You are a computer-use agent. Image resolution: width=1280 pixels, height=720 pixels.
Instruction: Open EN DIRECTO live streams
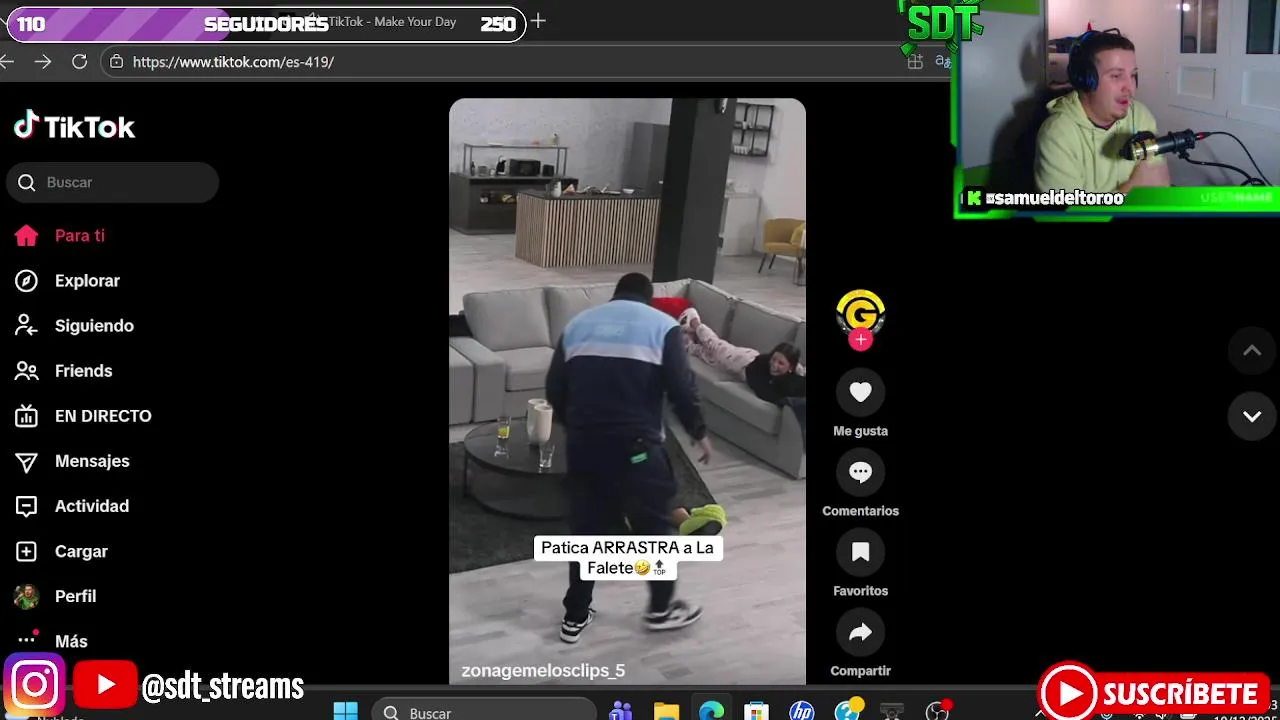(x=103, y=416)
